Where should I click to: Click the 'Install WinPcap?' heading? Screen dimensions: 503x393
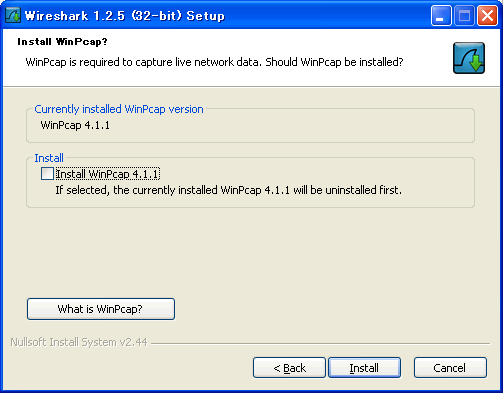(x=62, y=42)
